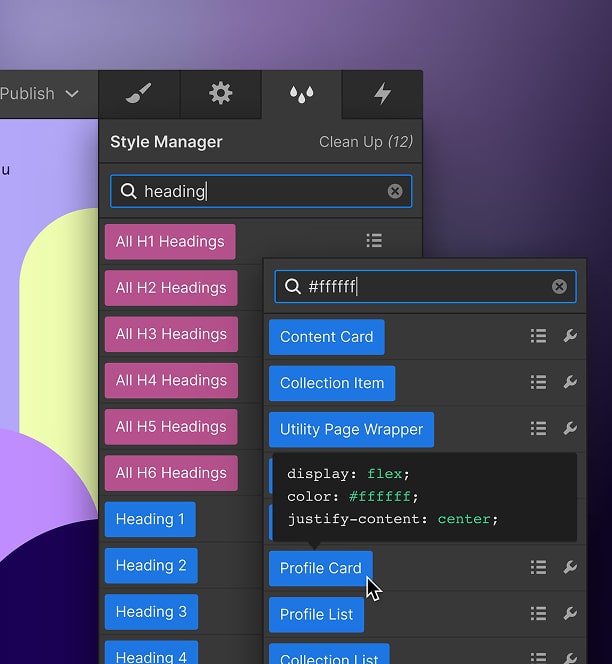Click the justify-content: center code line
612x664 pixels.
pos(393,519)
